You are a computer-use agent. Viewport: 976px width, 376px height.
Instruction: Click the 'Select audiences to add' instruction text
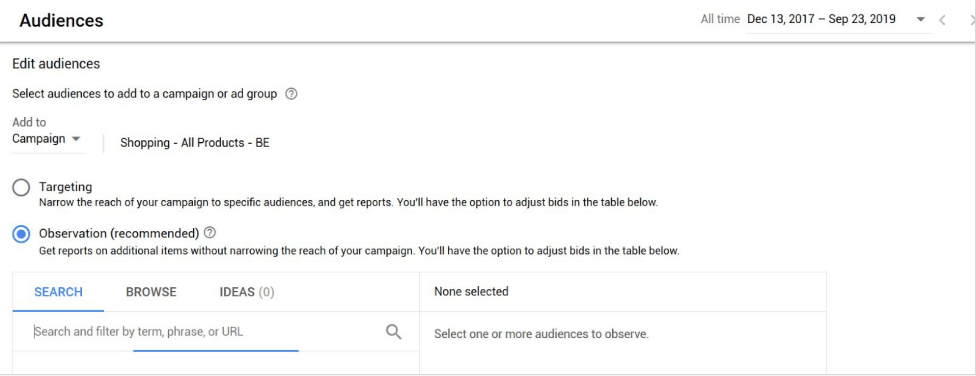coord(144,94)
